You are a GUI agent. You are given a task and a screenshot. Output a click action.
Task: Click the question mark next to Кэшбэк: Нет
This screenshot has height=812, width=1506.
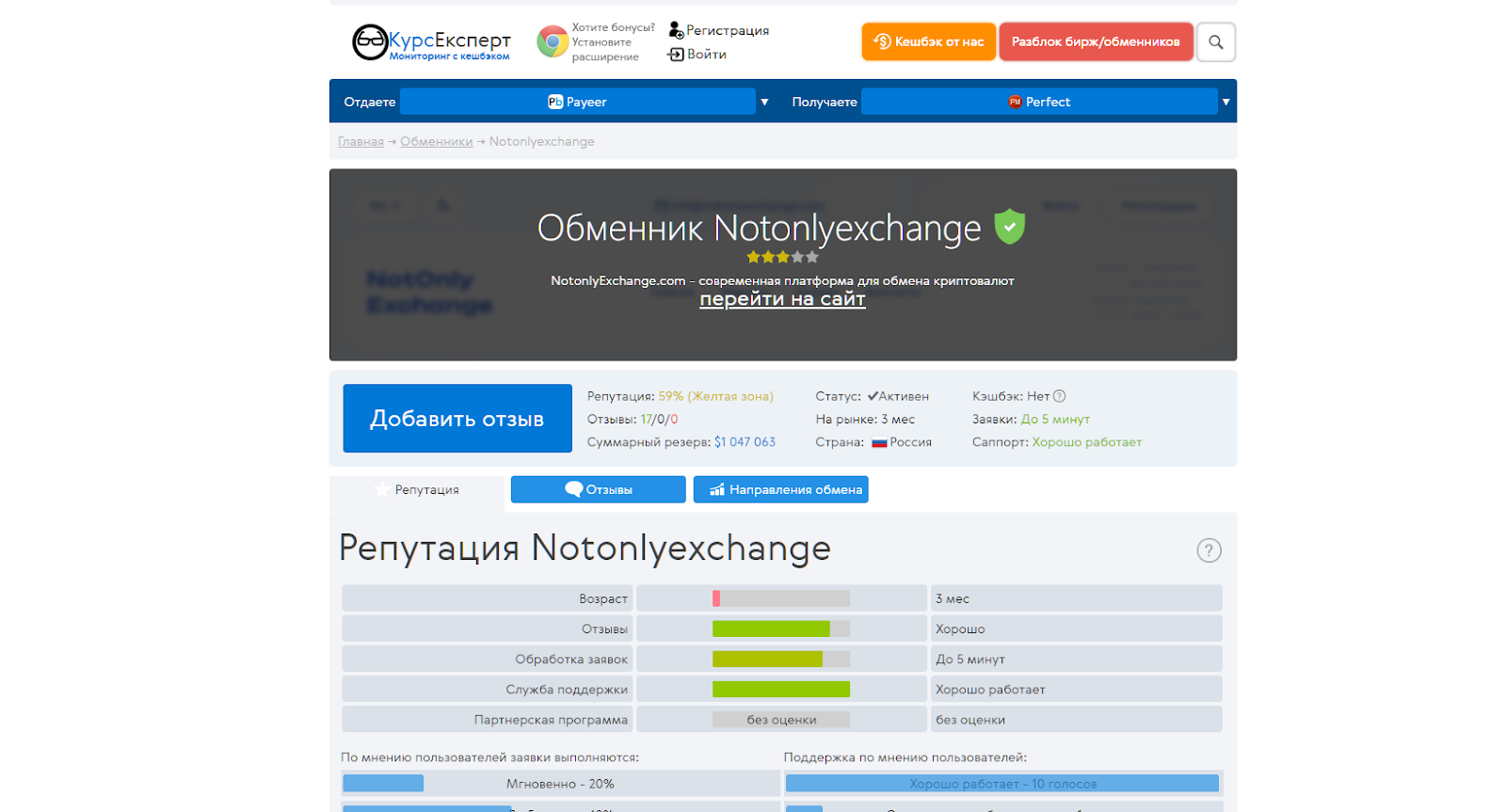click(x=1059, y=396)
